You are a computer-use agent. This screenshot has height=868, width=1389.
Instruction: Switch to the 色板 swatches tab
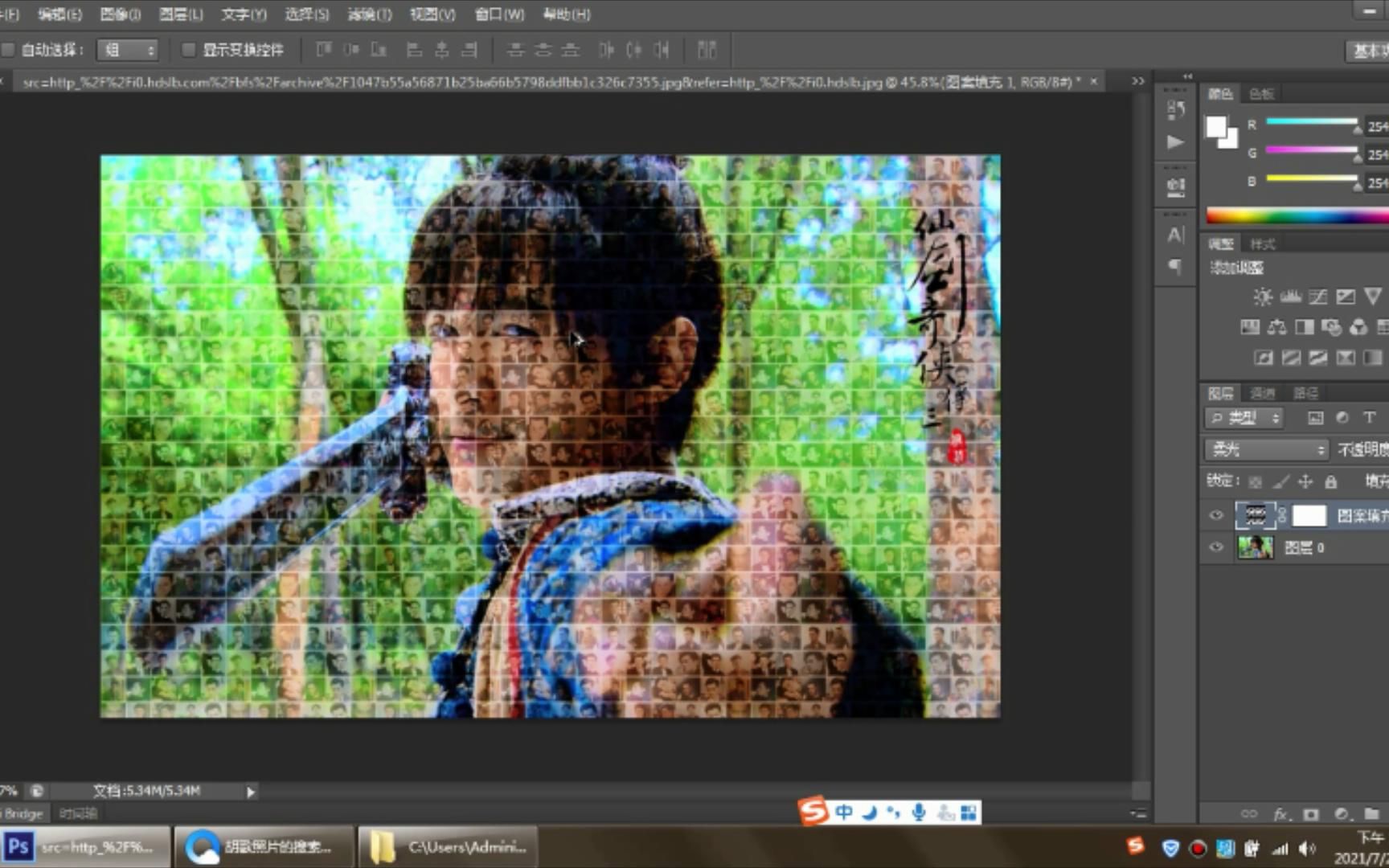click(1261, 94)
